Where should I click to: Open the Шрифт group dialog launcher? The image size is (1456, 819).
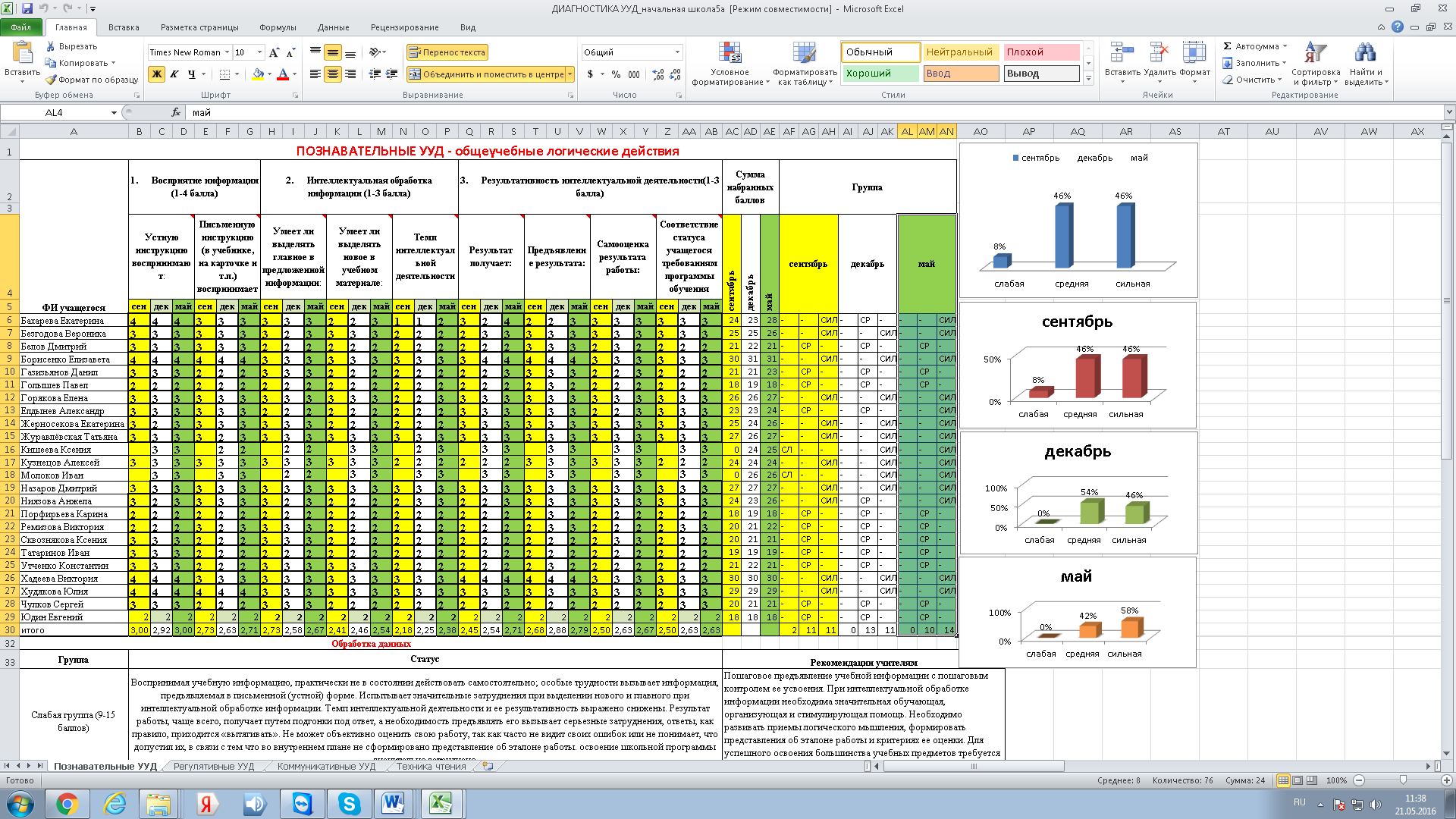coord(295,96)
